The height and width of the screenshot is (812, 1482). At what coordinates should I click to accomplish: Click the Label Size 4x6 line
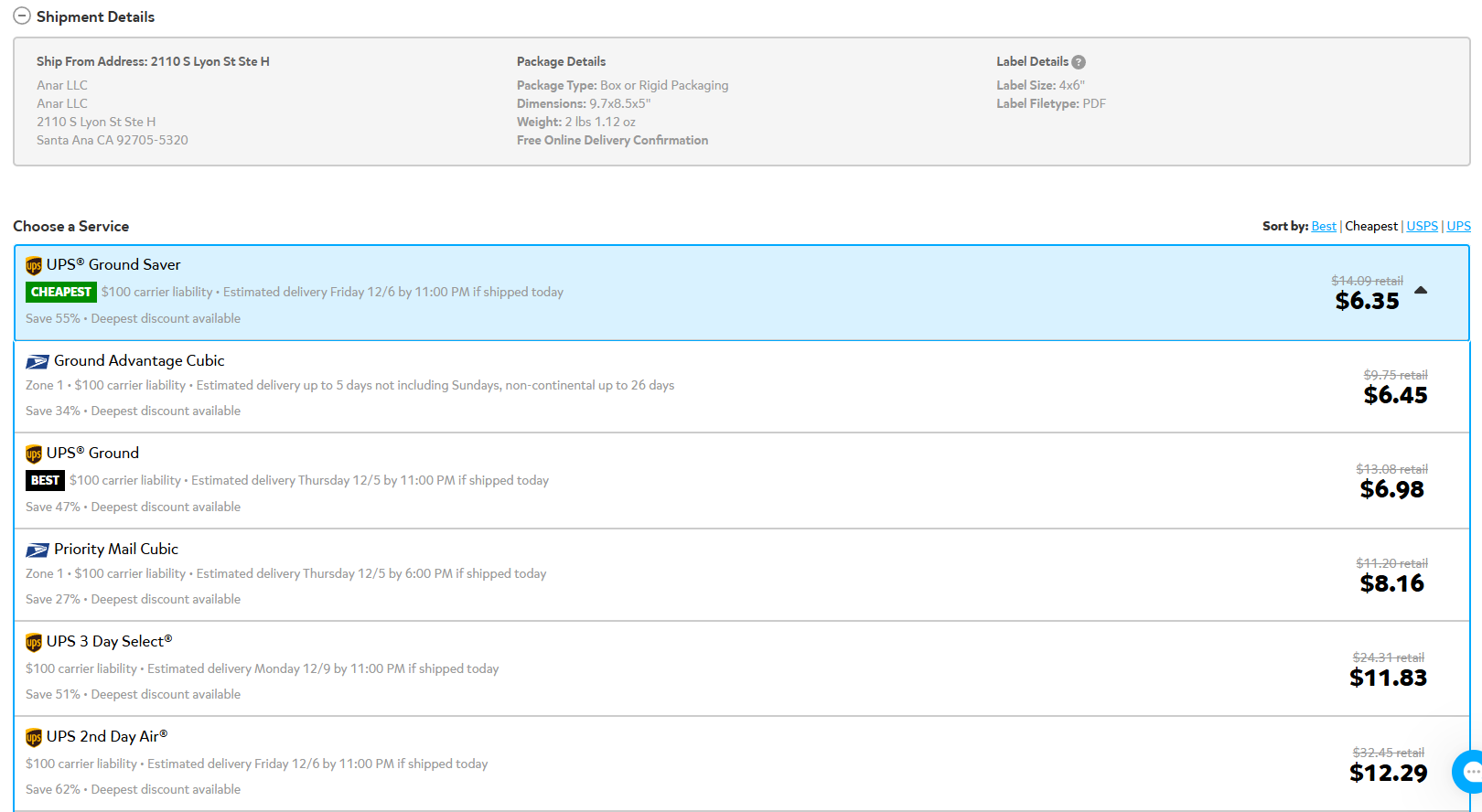coord(1040,85)
